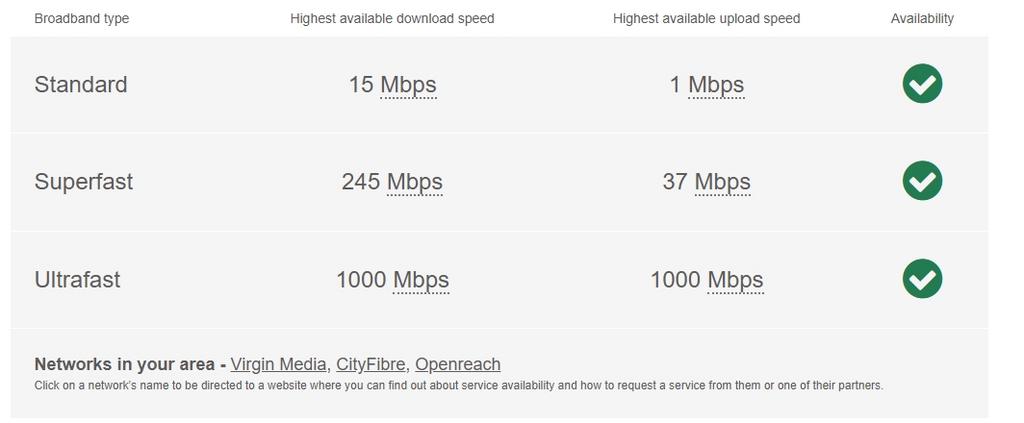Screen dimensions: 1024x423
Task: Click Mbps abbreviation next to 37
Action: pyautogui.click(x=722, y=182)
